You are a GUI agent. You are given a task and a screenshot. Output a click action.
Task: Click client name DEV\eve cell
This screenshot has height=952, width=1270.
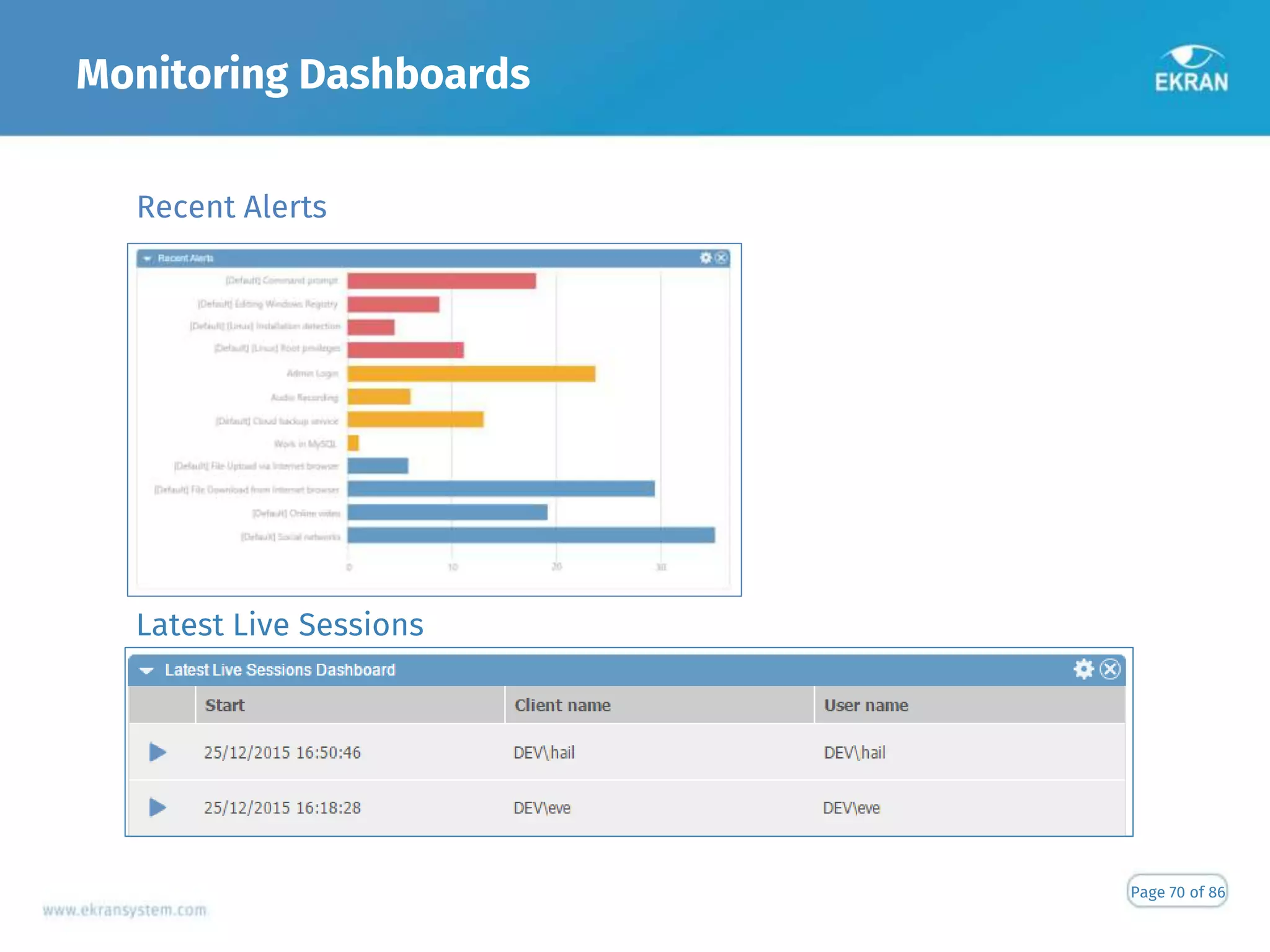542,808
